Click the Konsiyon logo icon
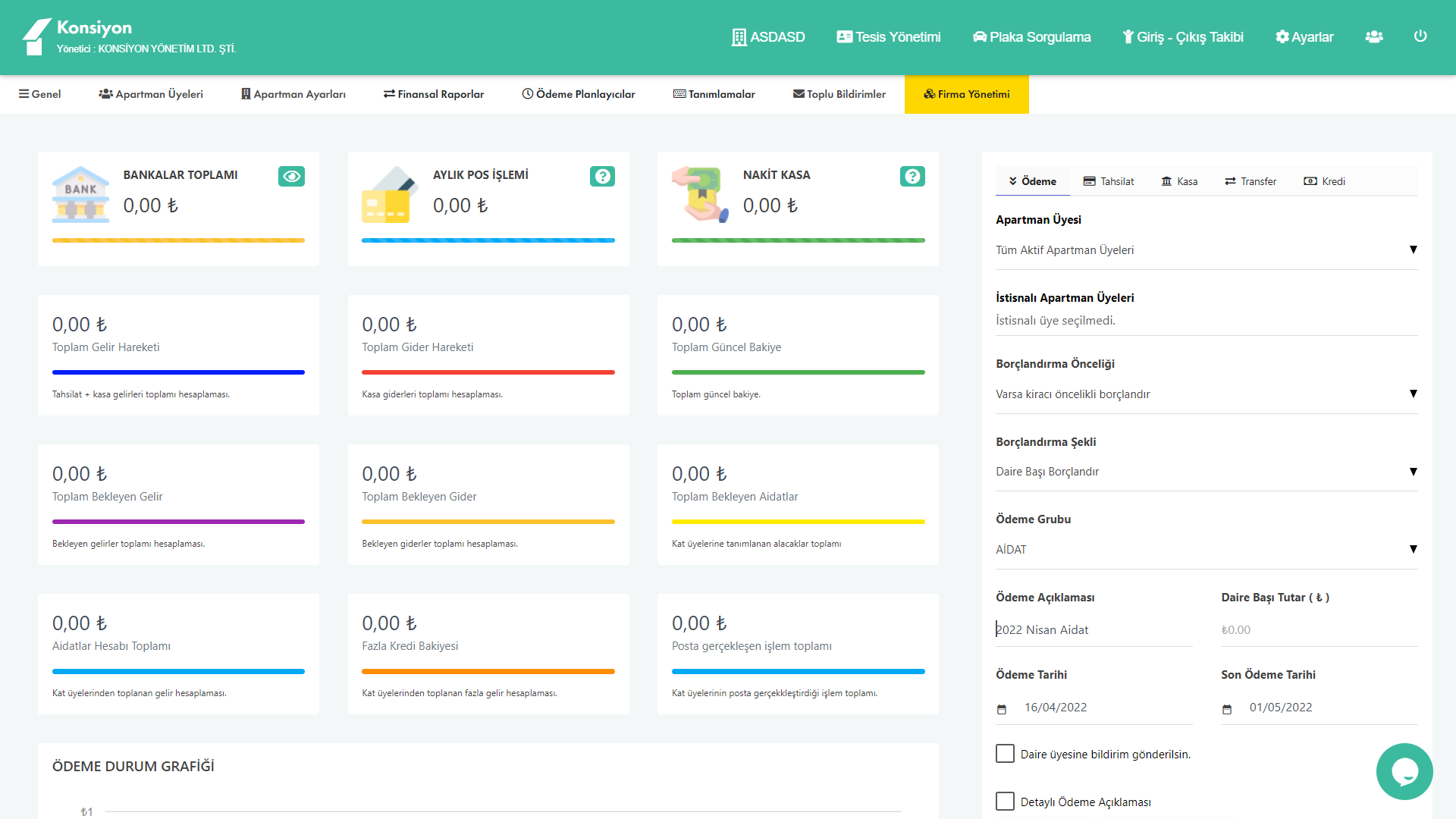This screenshot has width=1456, height=819. (36, 36)
